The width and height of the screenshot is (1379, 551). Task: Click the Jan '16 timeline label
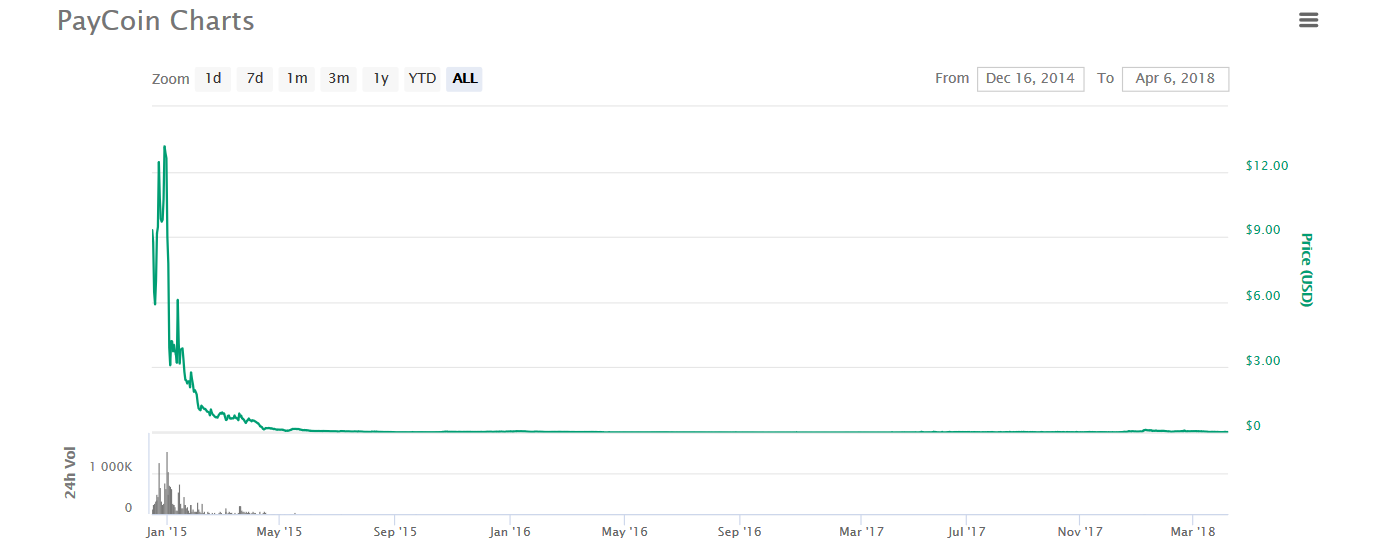(511, 532)
